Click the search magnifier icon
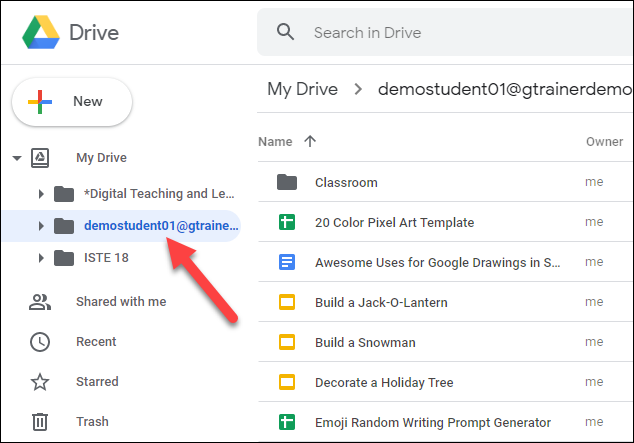Image resolution: width=634 pixels, height=443 pixels. coord(285,32)
